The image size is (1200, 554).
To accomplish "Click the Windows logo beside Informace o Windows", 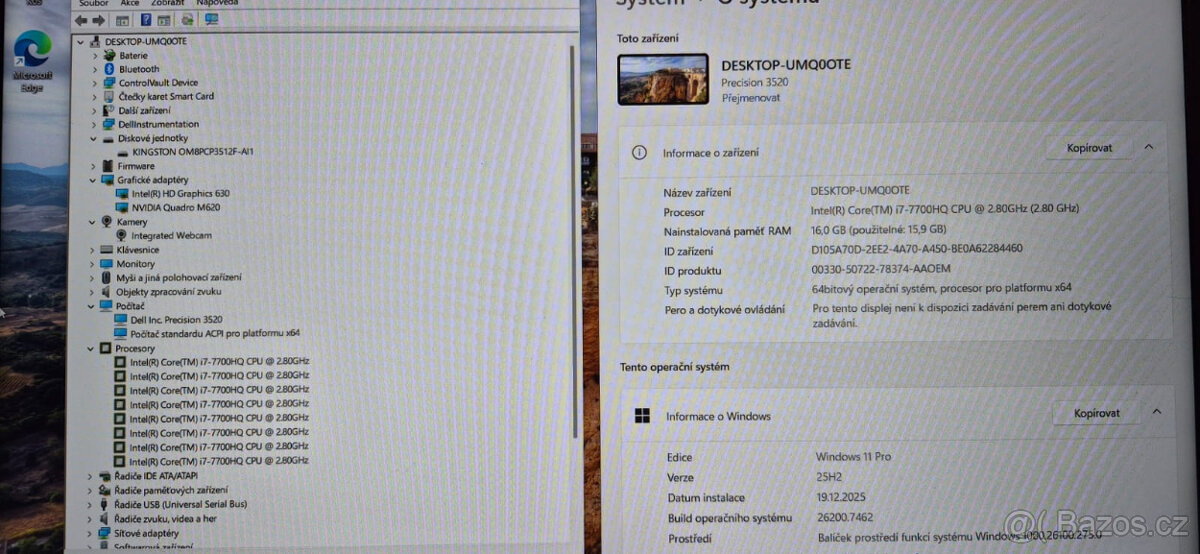I will pyautogui.click(x=642, y=416).
